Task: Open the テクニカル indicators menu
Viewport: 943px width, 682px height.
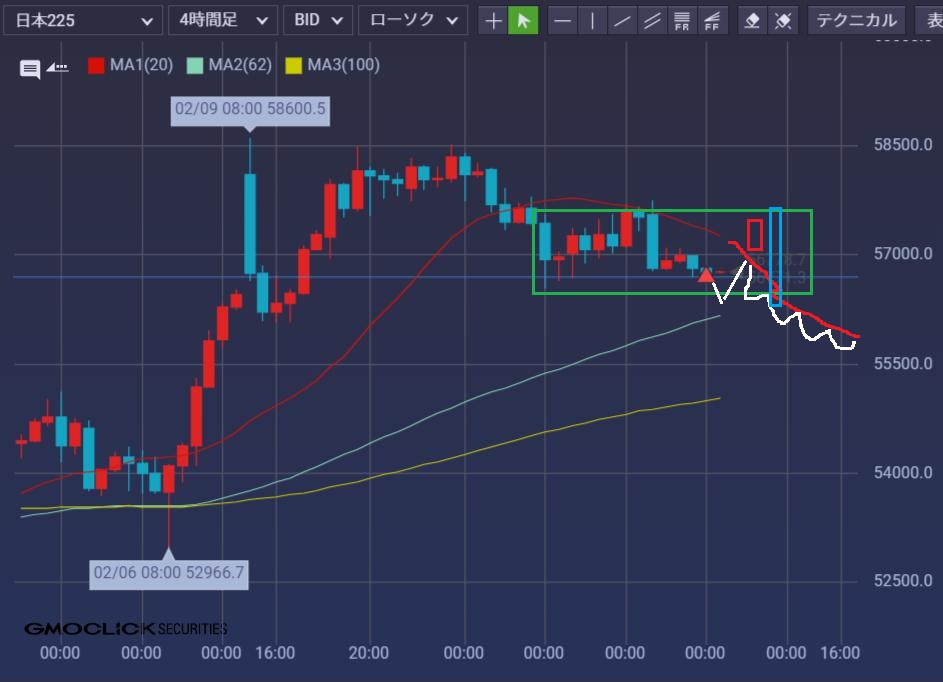Action: point(856,20)
